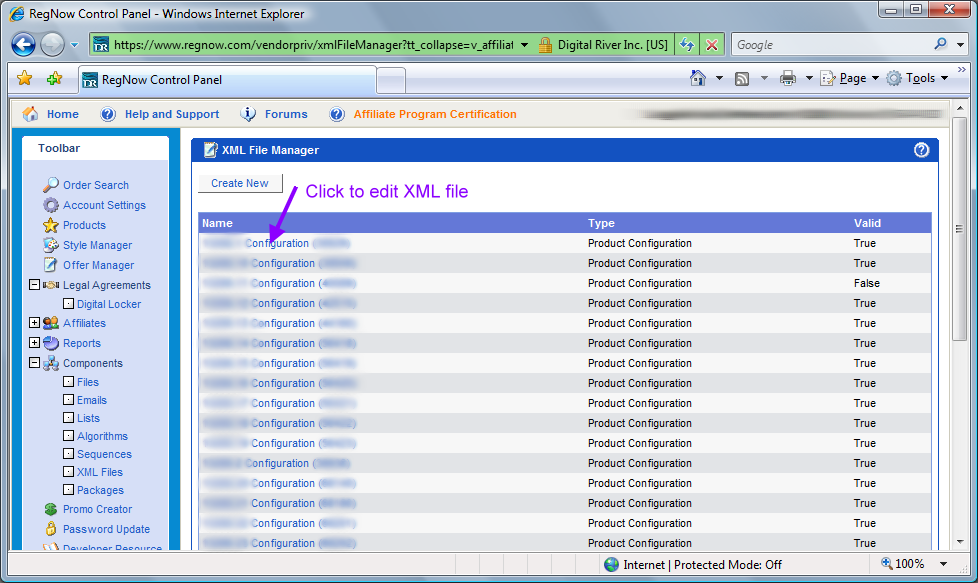Viewport: 978px width, 583px height.
Task: Collapse the Legal Agreements tree node
Action: point(34,284)
